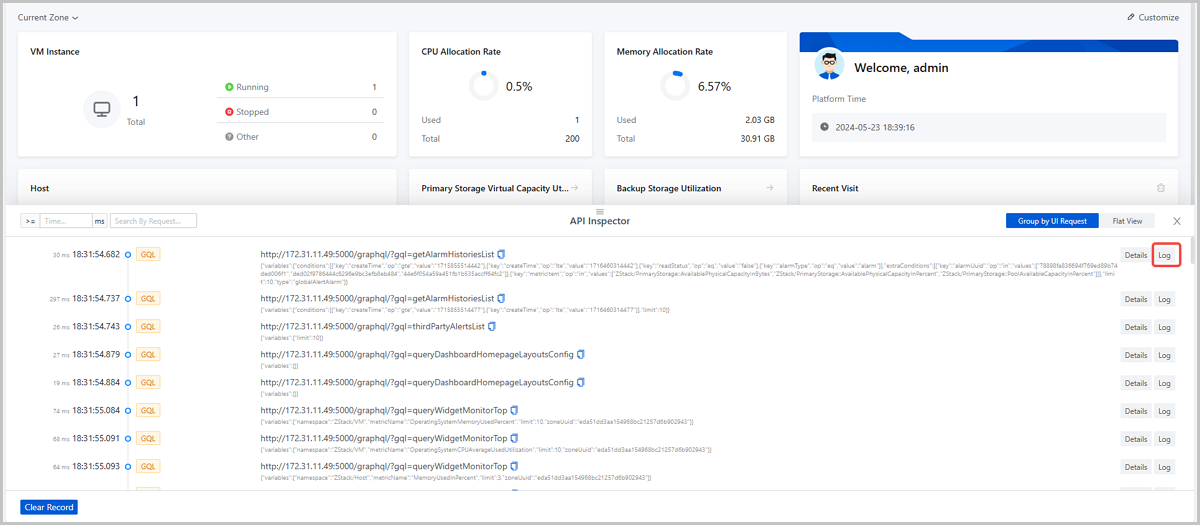Focus the Search By Request field
Screen dimensions: 1200x525
(x=153, y=221)
